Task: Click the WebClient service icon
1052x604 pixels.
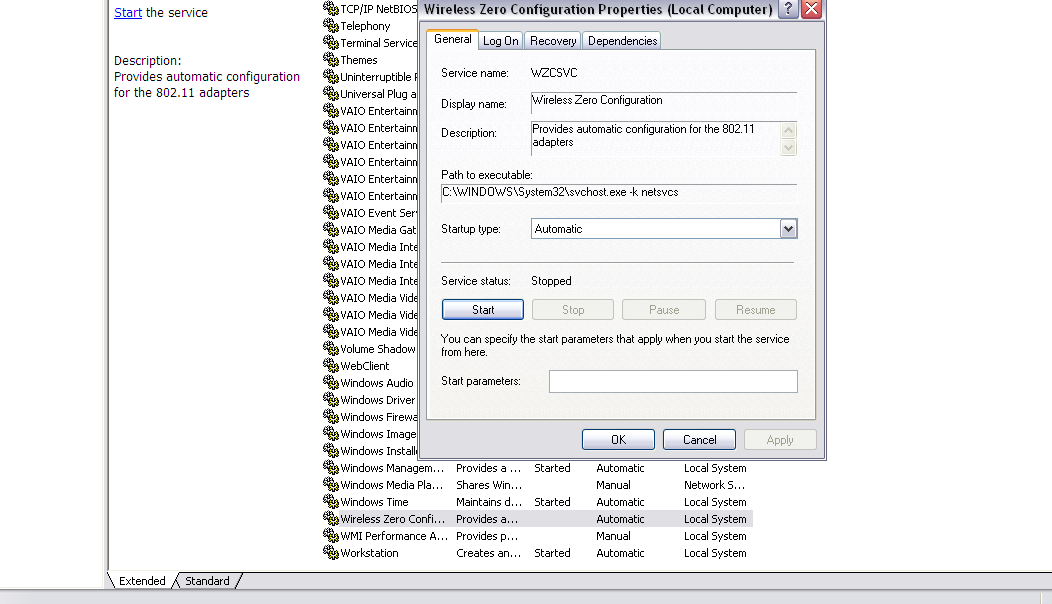Action: (331, 366)
